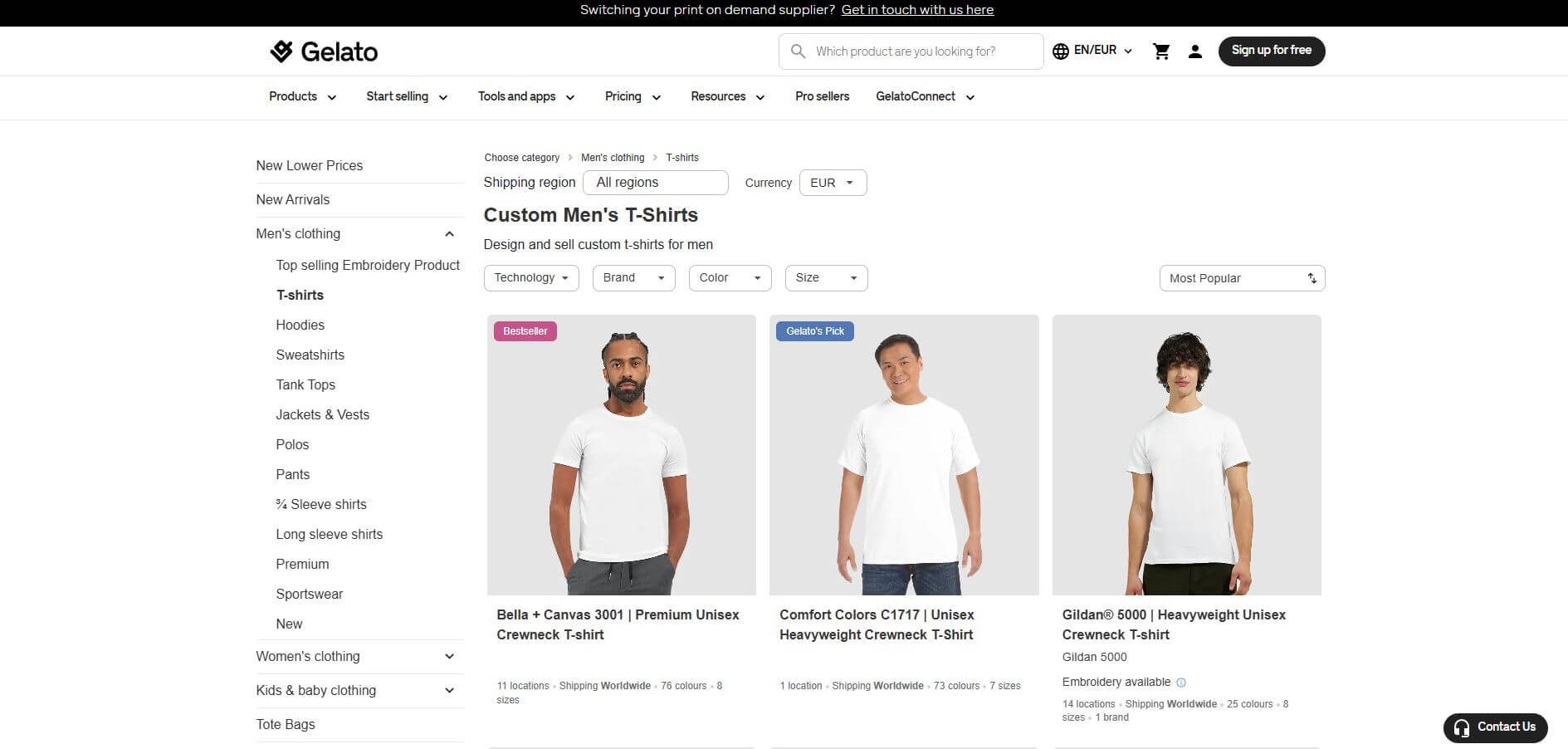Screen dimensions: 1568x749
Task: Click headset icon in Contact Us
Action: (x=1462, y=727)
